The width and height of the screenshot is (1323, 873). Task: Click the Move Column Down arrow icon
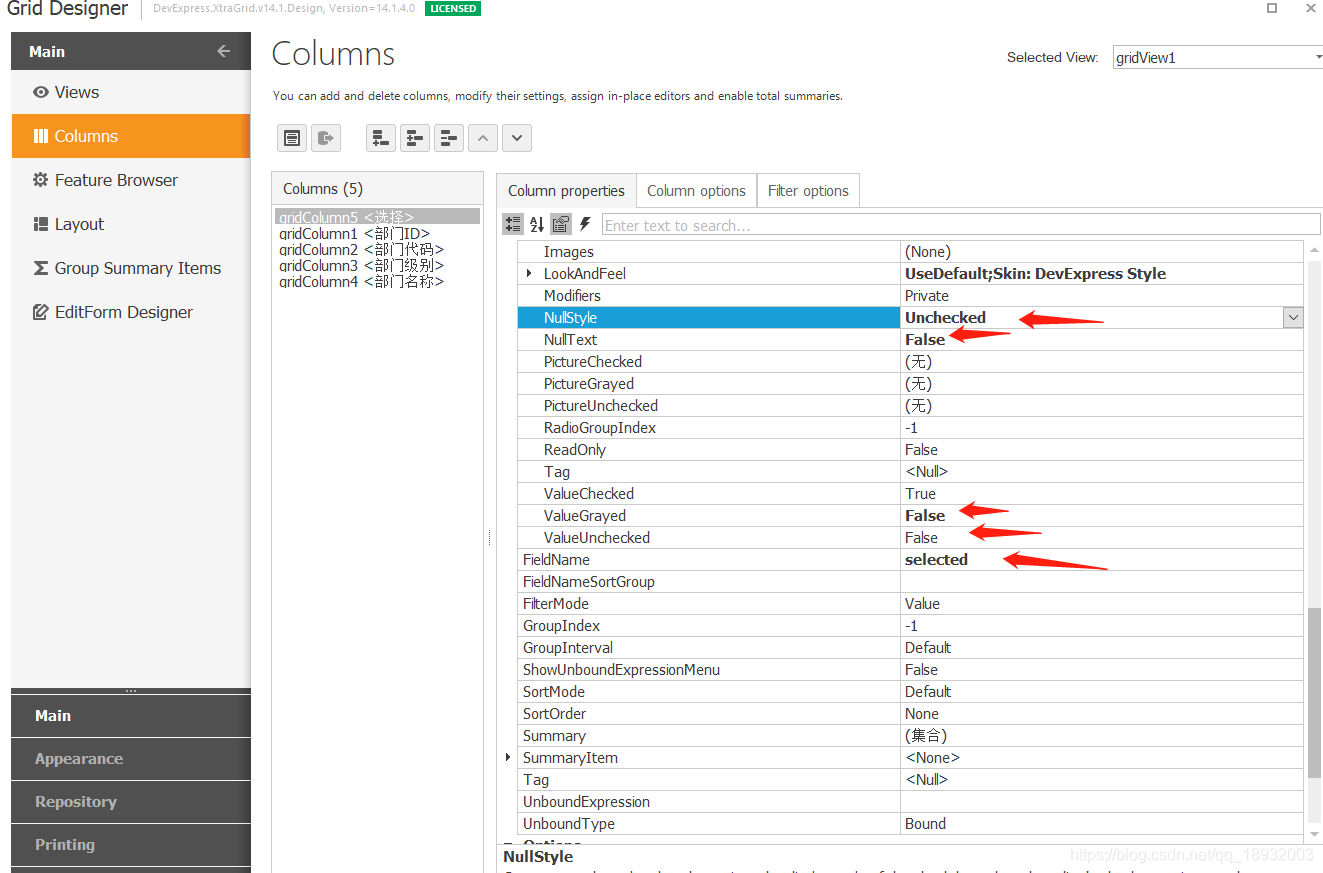517,138
